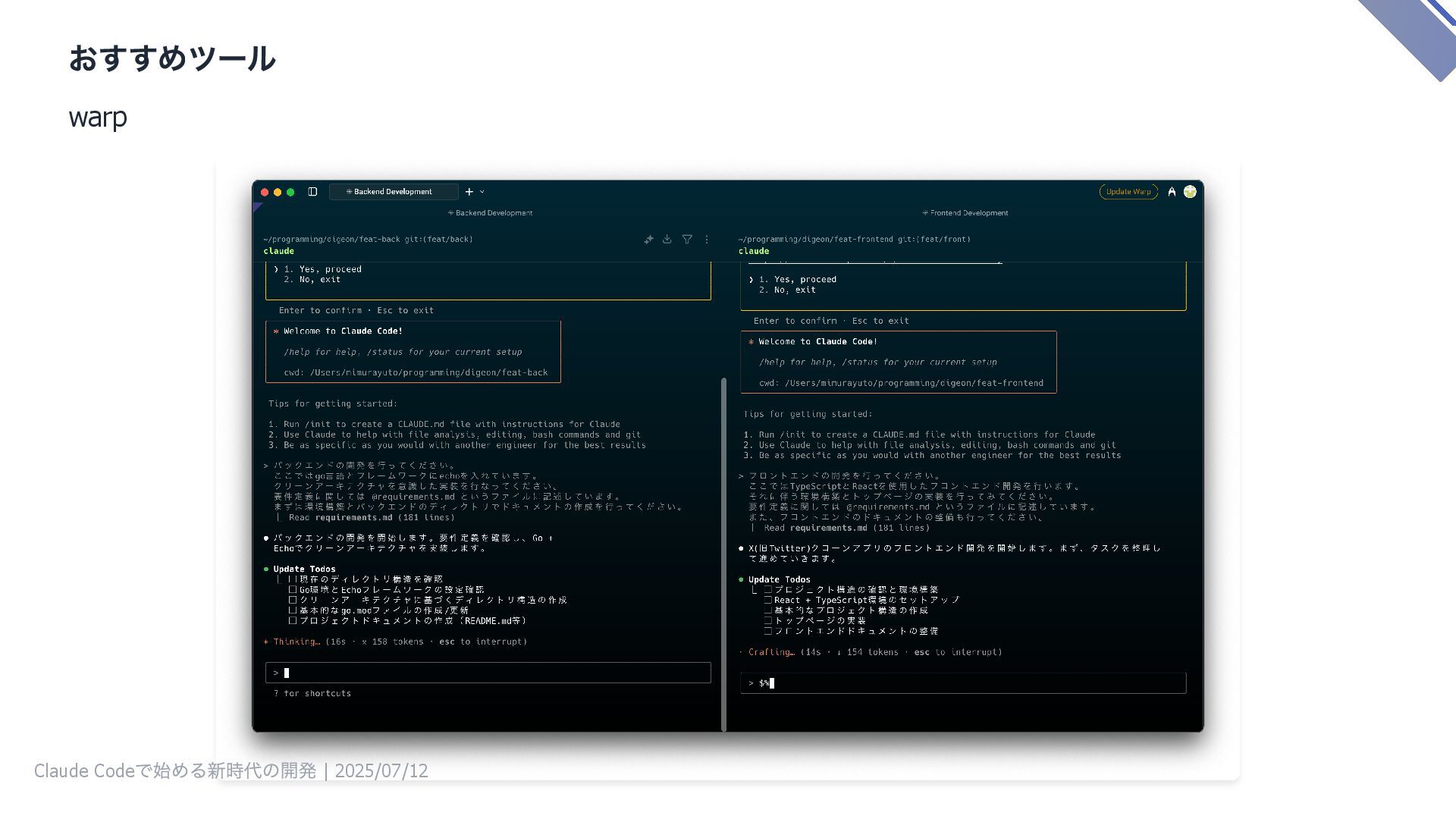Click the cwd feat-back path line
This screenshot has height=819, width=1456.
coord(416,373)
